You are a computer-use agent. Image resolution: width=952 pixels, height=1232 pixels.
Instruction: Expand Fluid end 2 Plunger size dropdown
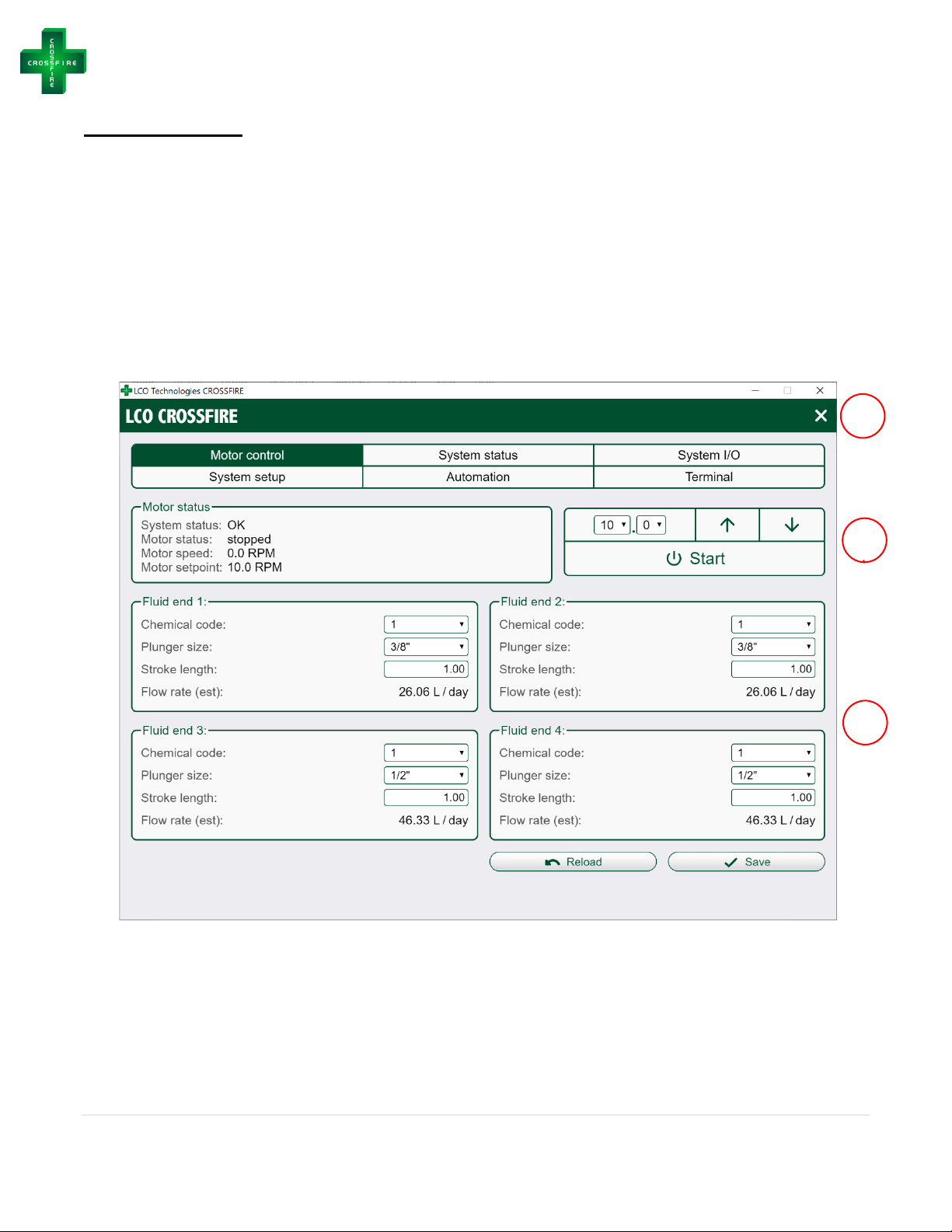pos(773,647)
